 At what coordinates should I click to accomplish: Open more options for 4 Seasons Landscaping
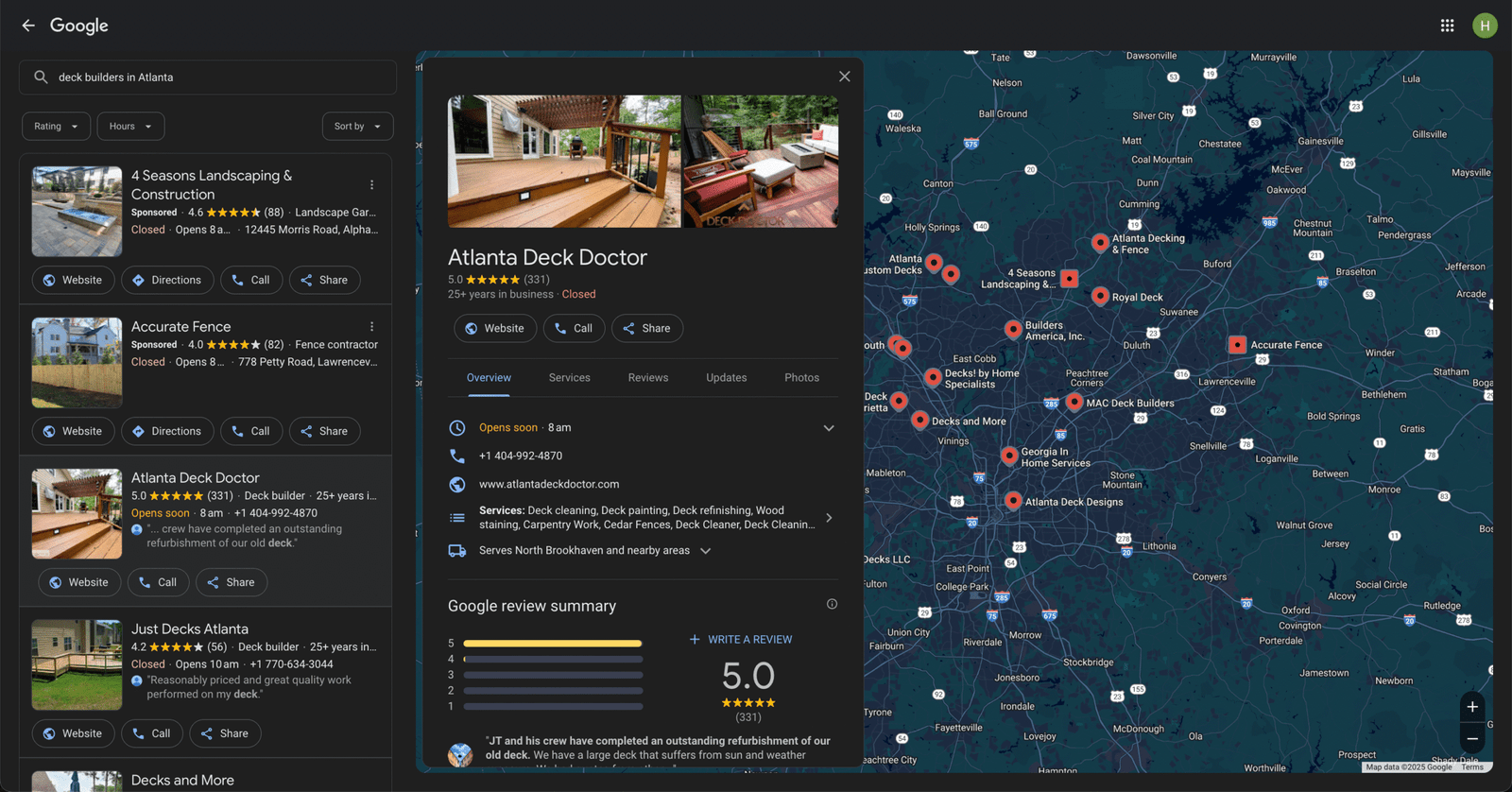tap(371, 185)
